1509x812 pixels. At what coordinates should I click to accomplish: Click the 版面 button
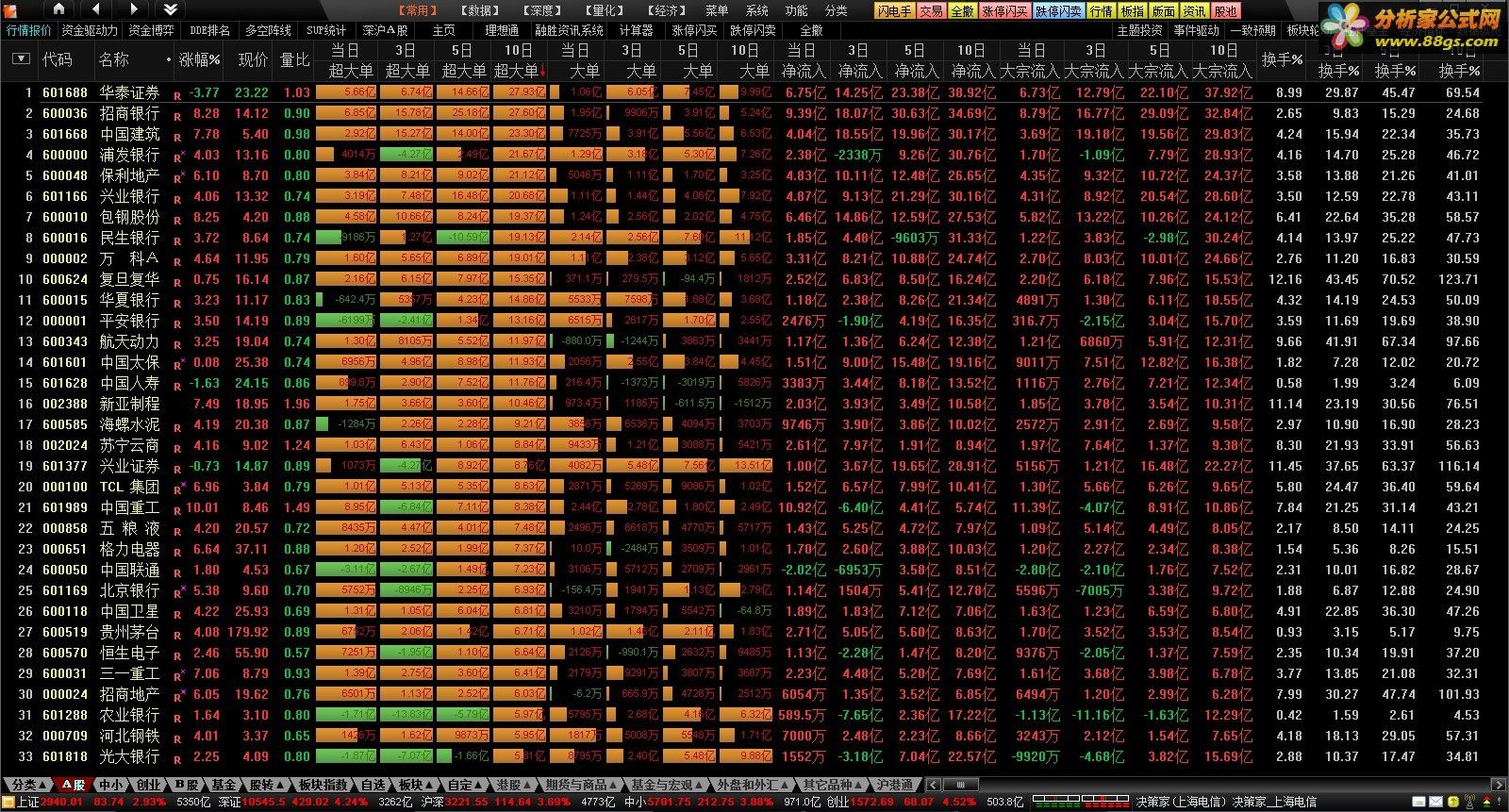coord(1164,11)
